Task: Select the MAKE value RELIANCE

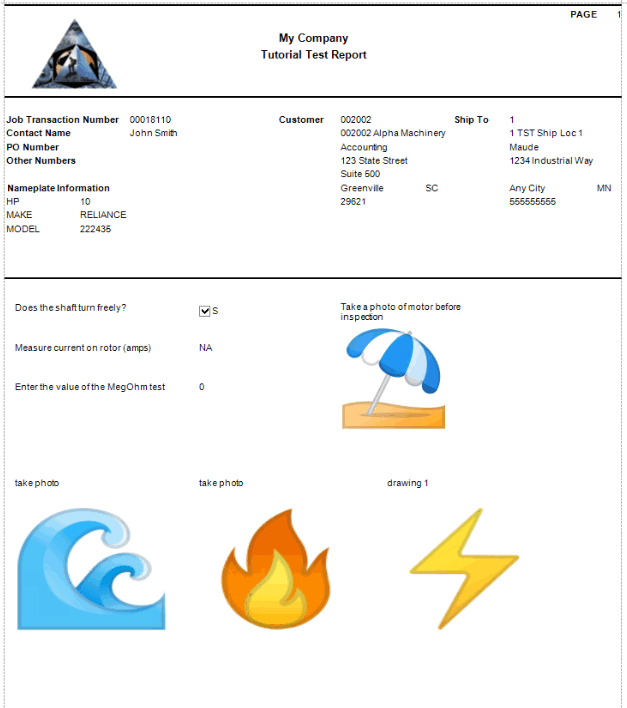Action: 103,215
